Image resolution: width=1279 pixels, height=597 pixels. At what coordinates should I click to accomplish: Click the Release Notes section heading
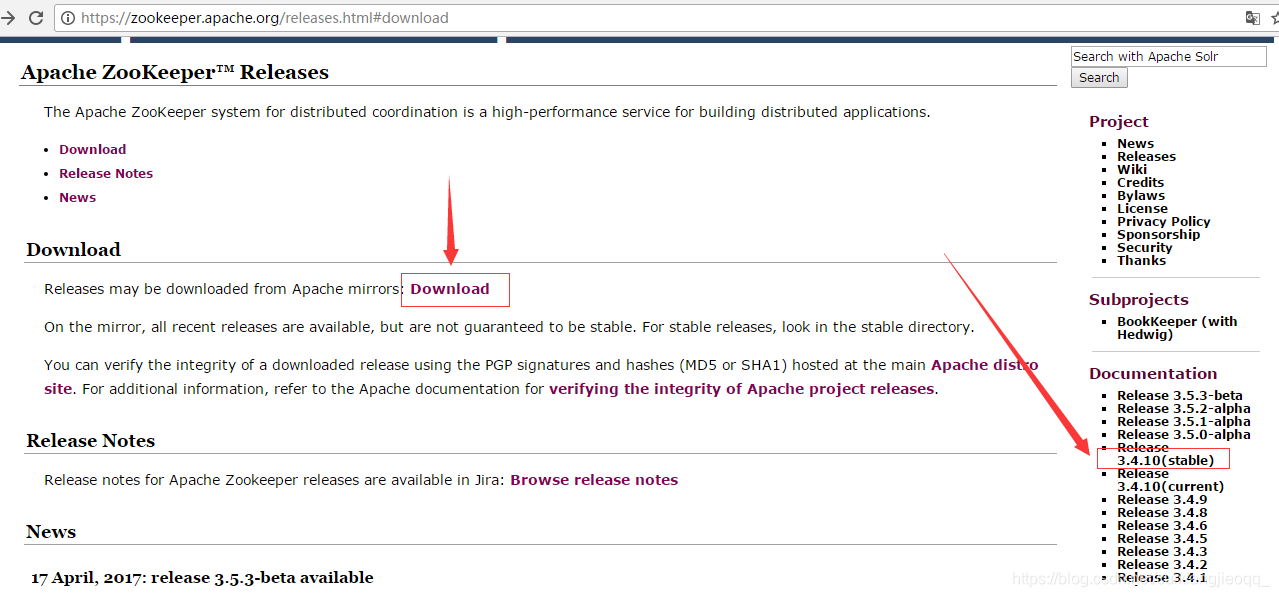coord(90,441)
